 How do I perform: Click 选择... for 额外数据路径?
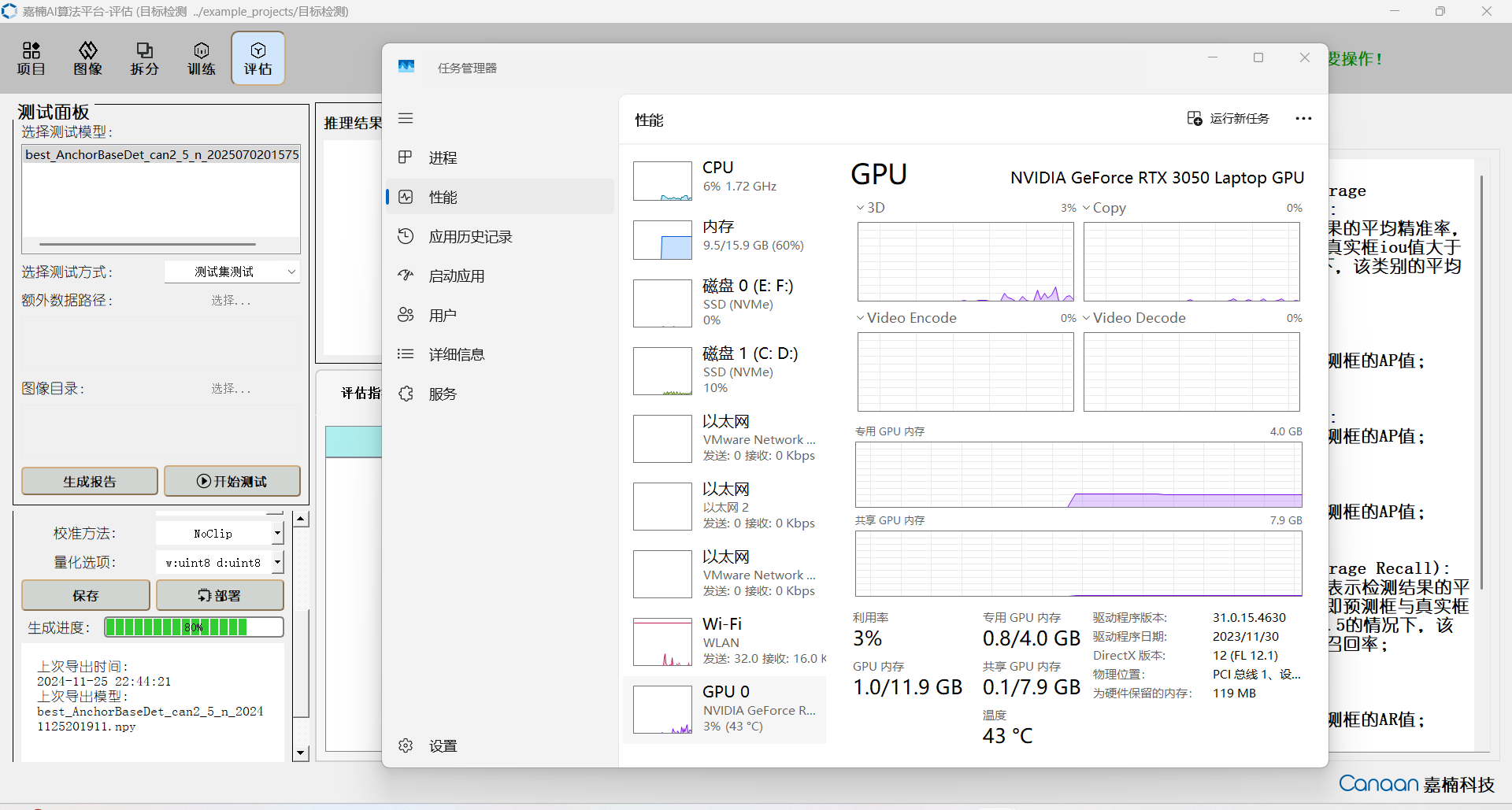[x=231, y=301]
